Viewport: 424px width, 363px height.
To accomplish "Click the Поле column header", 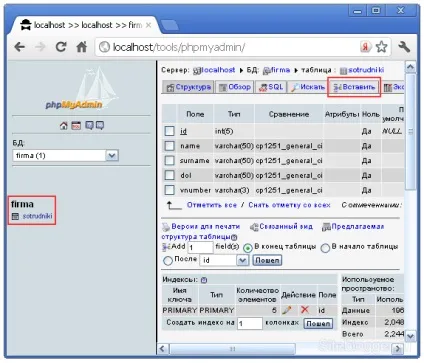I will (x=195, y=114).
